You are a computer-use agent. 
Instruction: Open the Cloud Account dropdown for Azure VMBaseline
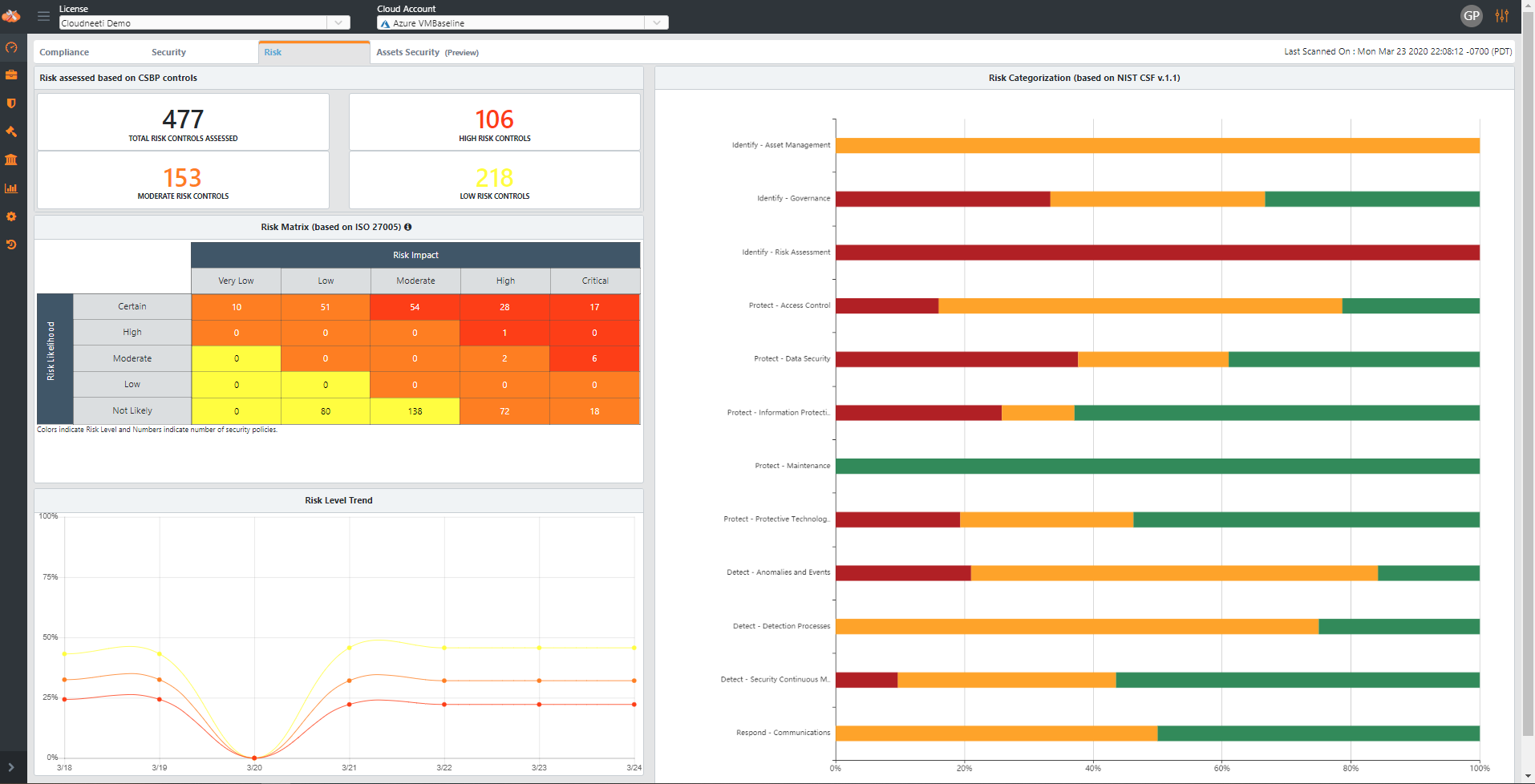pyautogui.click(x=657, y=22)
